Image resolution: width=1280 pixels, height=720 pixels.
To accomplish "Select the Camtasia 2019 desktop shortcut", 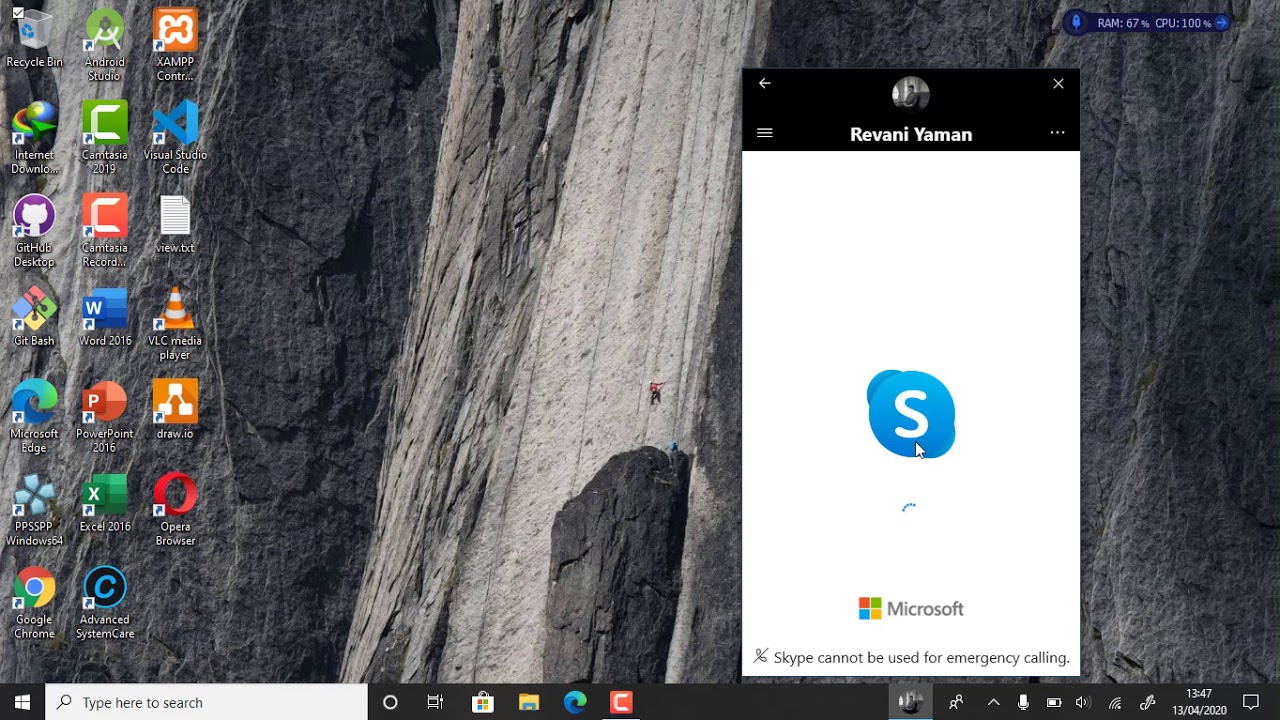I will tap(104, 139).
